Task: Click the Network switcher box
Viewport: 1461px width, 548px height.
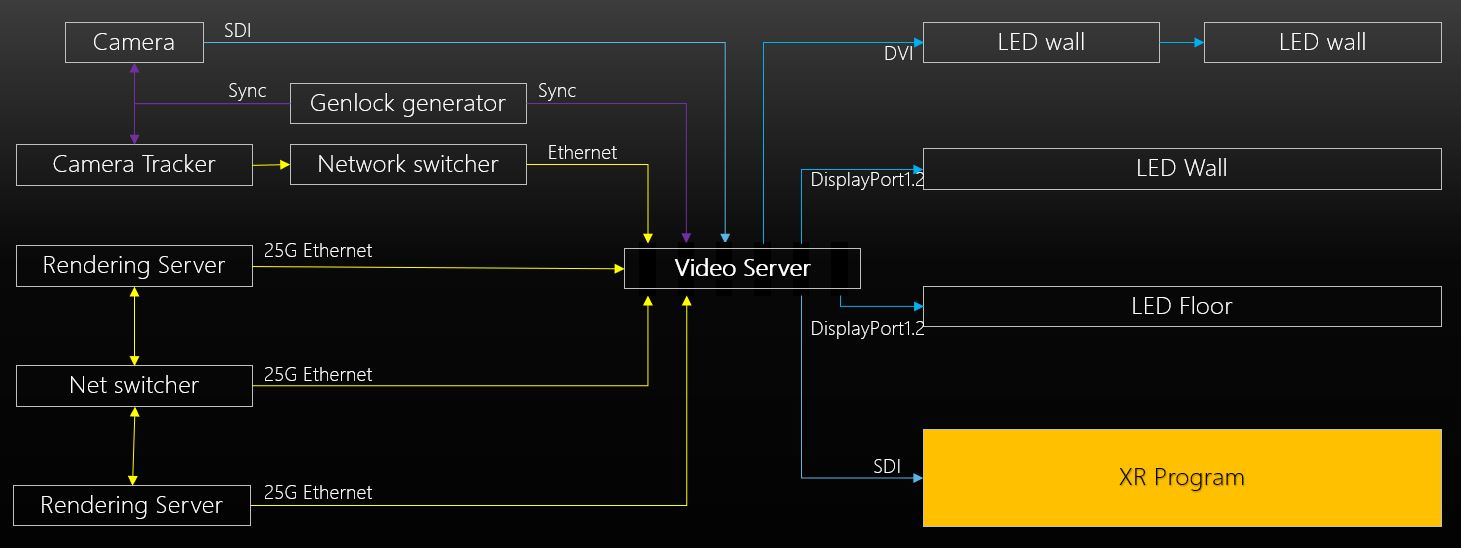Action: click(x=408, y=164)
